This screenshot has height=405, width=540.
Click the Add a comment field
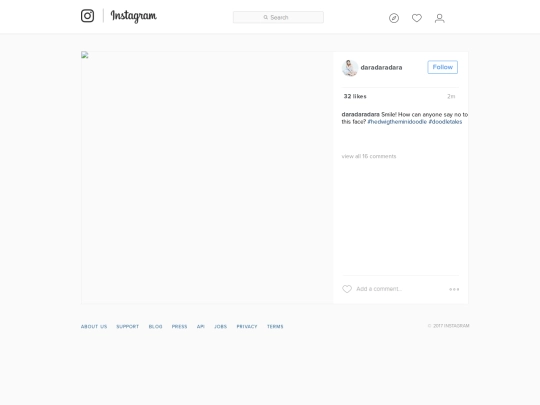(399, 289)
